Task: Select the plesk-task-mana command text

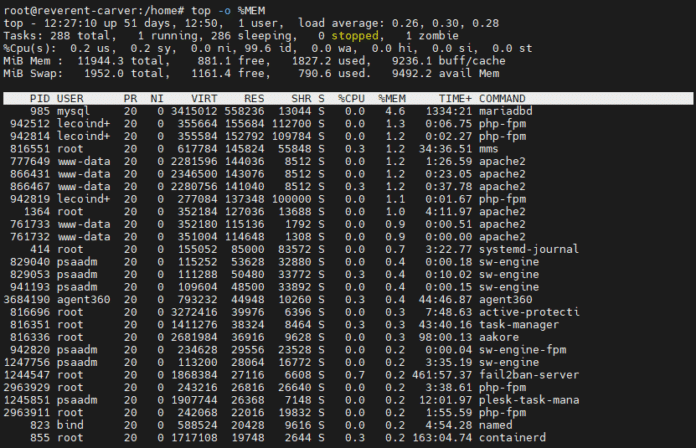Action: tap(529, 400)
